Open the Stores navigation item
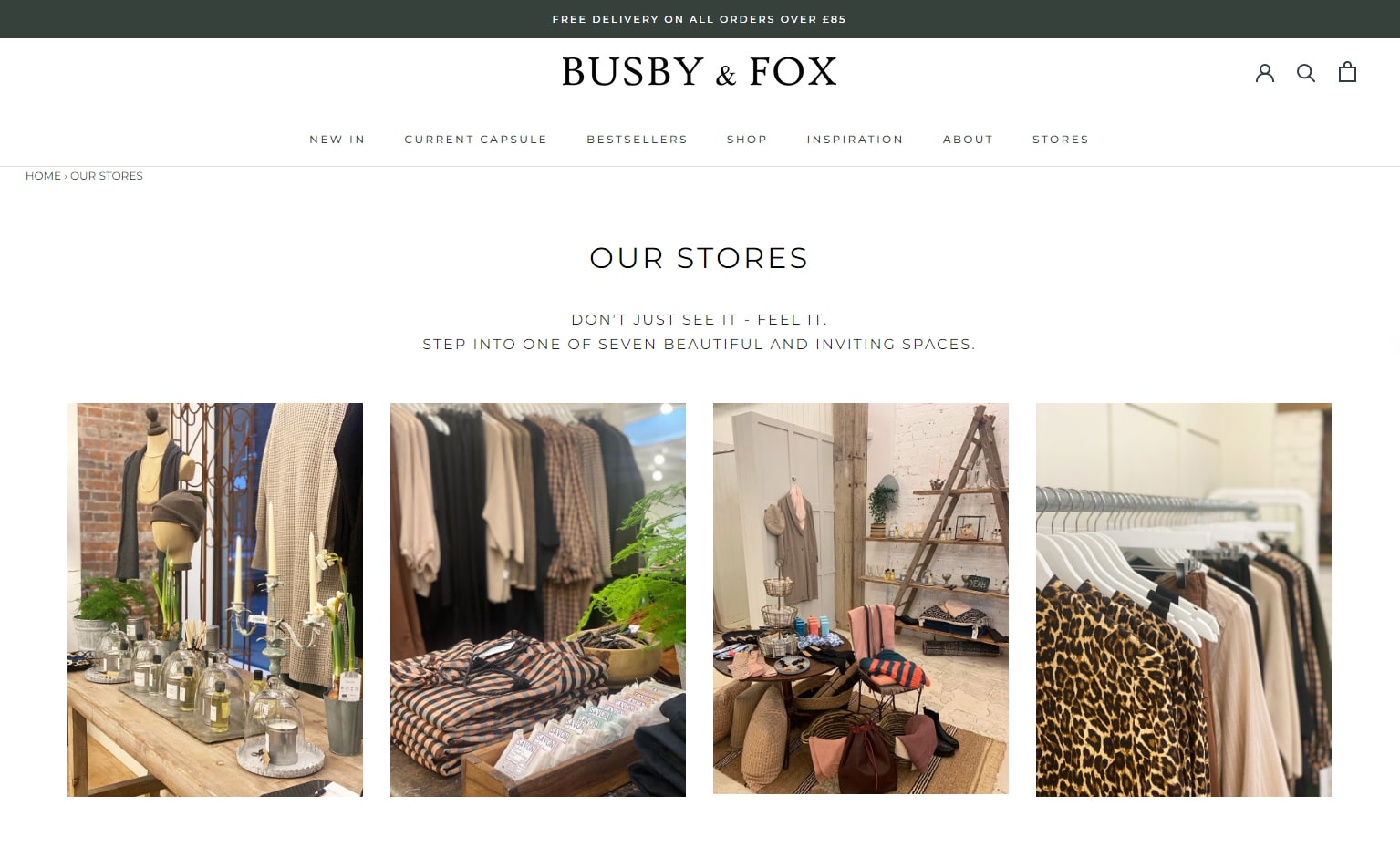1400x858 pixels. [1061, 140]
